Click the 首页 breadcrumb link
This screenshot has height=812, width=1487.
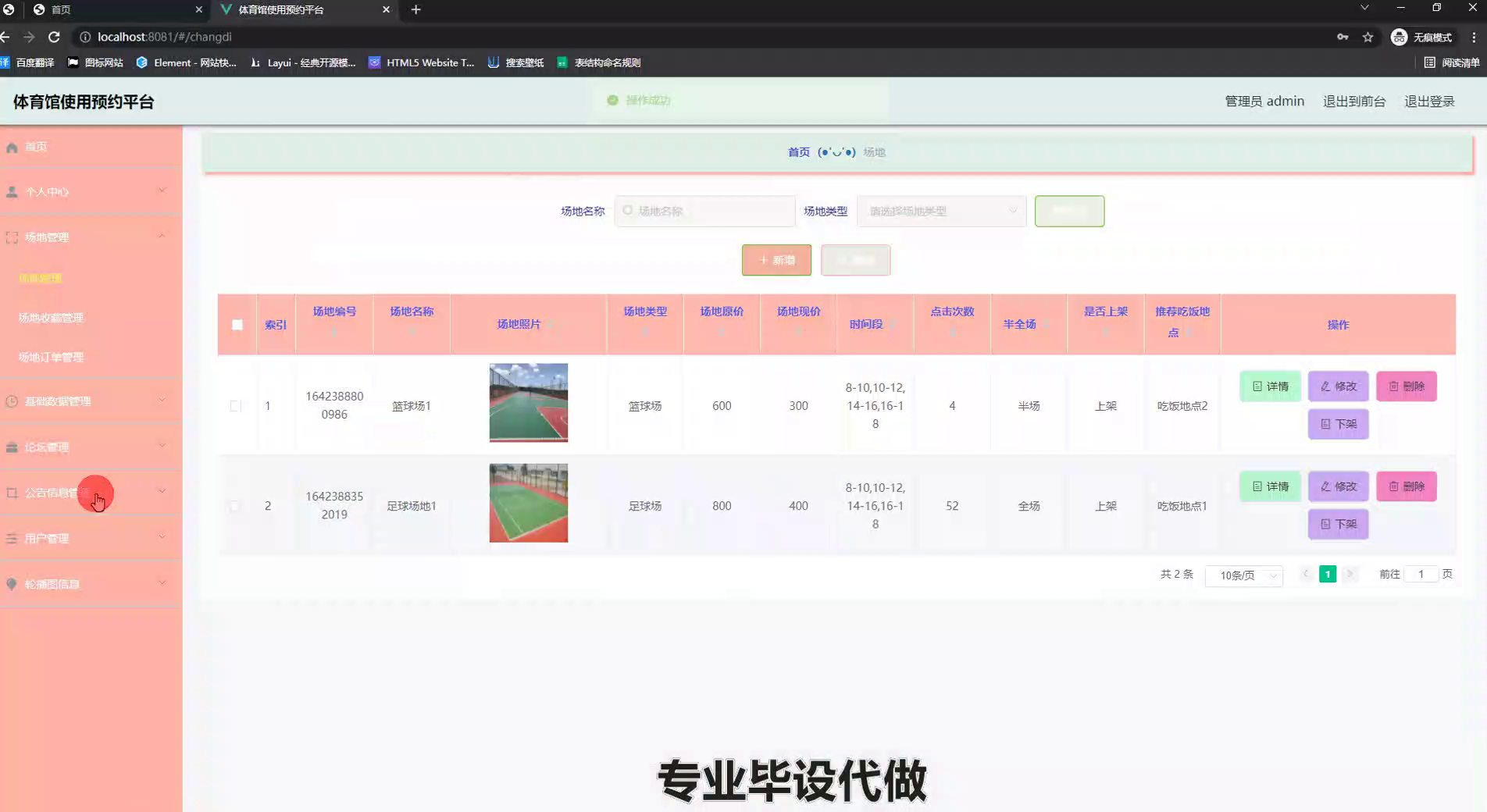[798, 152]
